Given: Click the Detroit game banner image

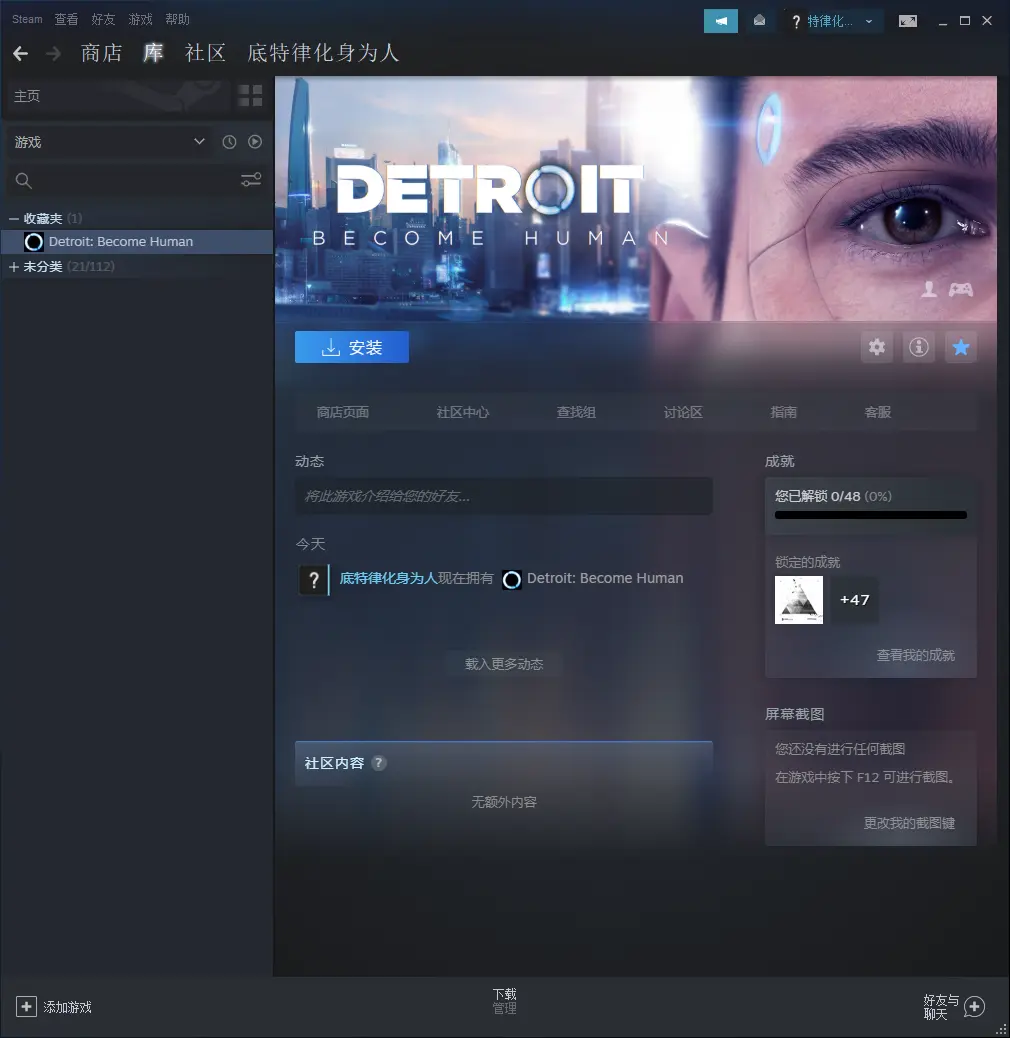Looking at the screenshot, I should click(x=636, y=199).
